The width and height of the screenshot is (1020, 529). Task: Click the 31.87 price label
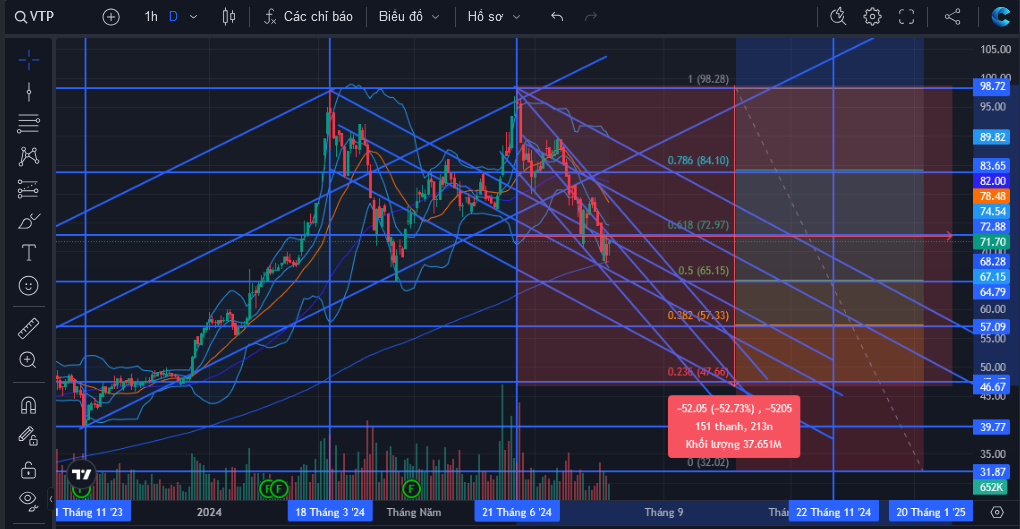coord(992,472)
